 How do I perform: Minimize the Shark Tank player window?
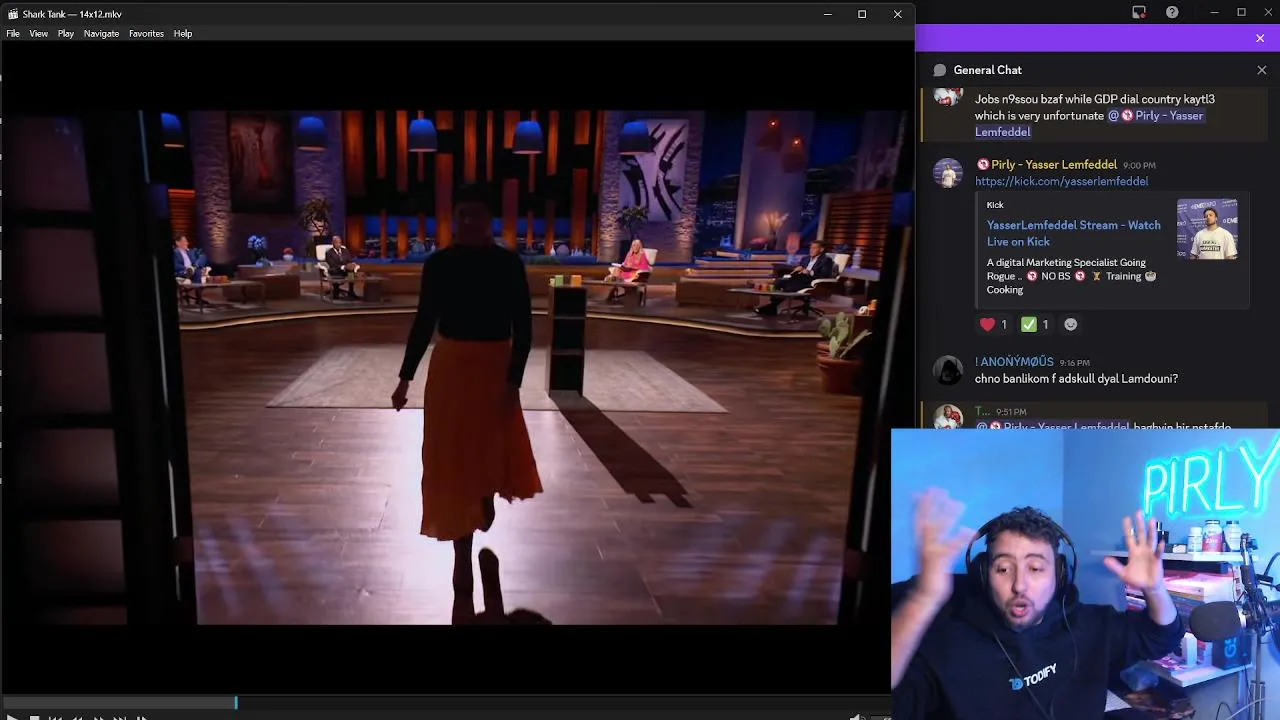(x=827, y=14)
